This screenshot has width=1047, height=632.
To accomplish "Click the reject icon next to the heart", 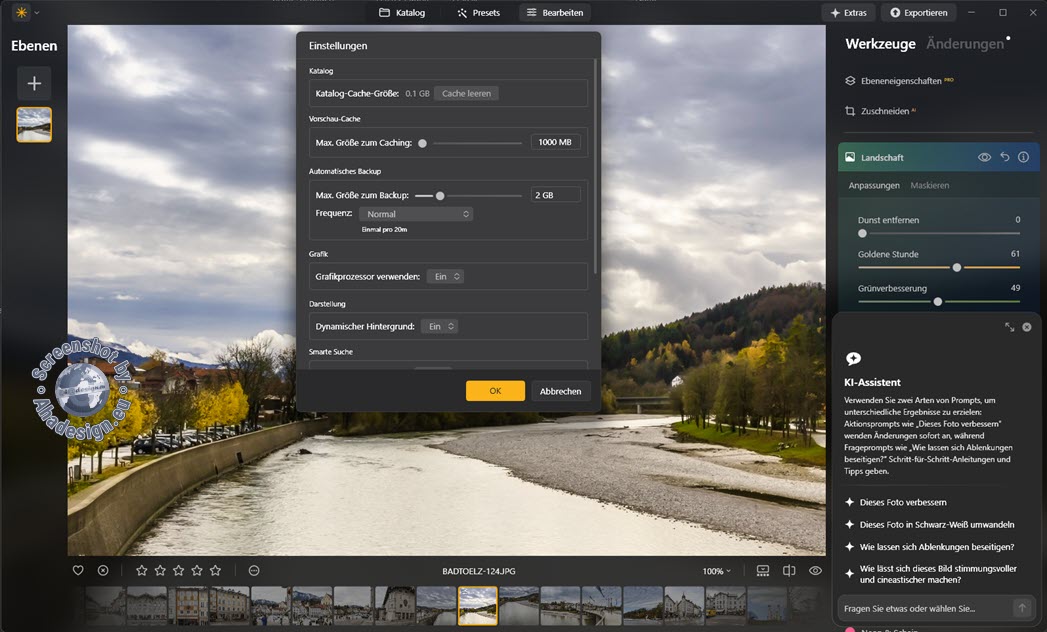I will 103,570.
